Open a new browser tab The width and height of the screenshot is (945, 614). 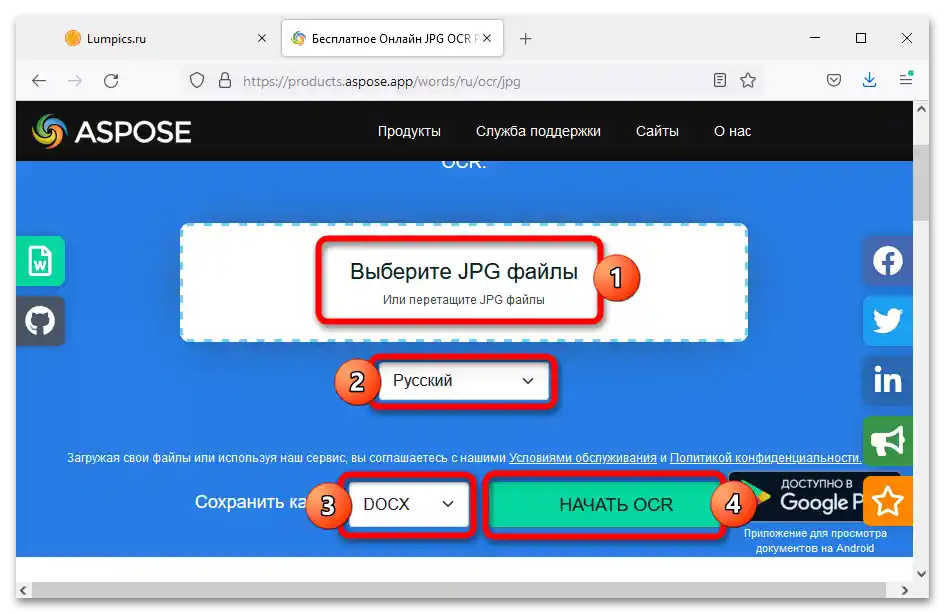click(x=526, y=39)
